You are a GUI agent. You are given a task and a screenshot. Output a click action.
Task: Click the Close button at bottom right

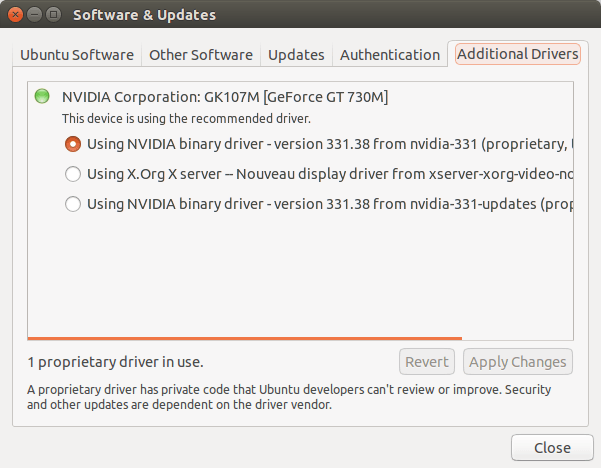click(552, 447)
